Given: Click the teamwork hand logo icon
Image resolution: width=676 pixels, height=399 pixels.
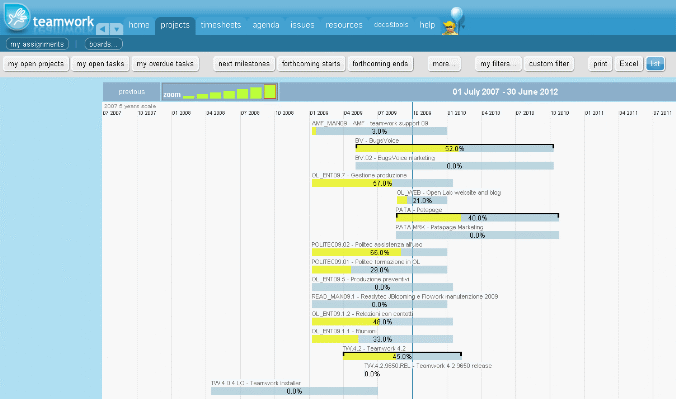Looking at the screenshot, I should coord(16,17).
